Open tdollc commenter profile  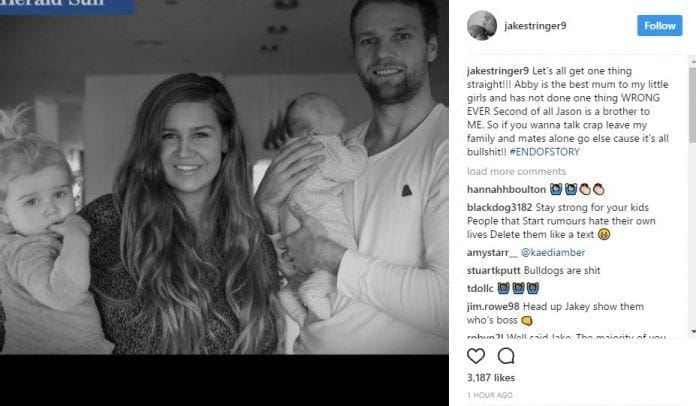click(480, 288)
